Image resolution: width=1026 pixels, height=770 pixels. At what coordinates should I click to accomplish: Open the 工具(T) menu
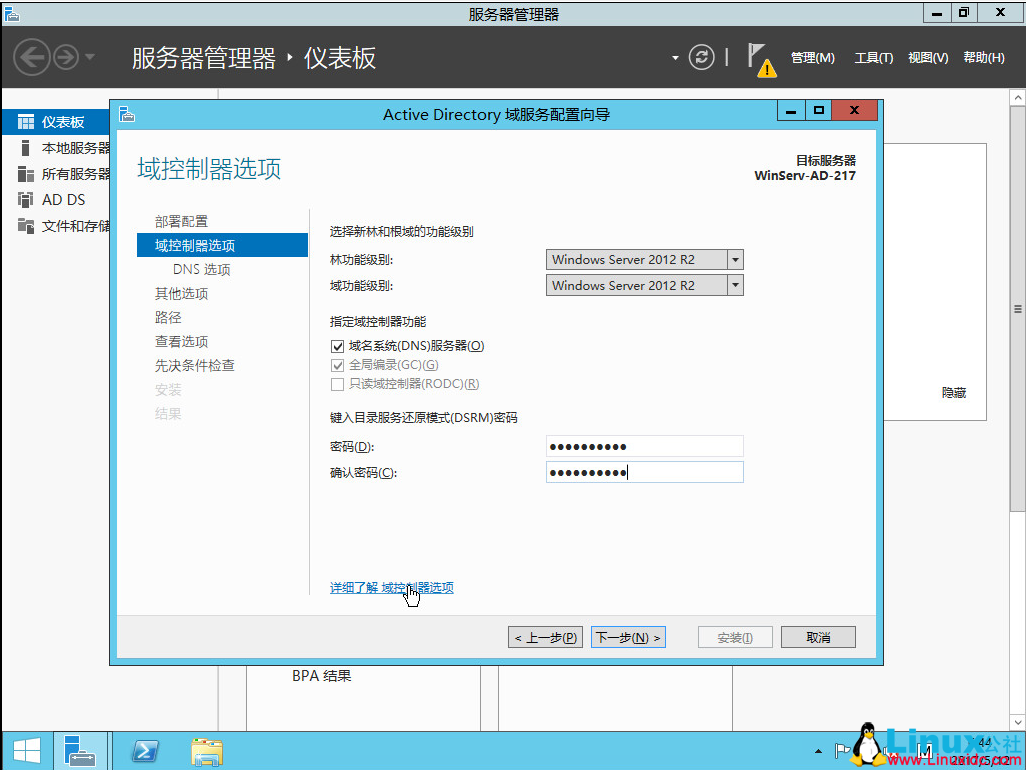click(874, 57)
